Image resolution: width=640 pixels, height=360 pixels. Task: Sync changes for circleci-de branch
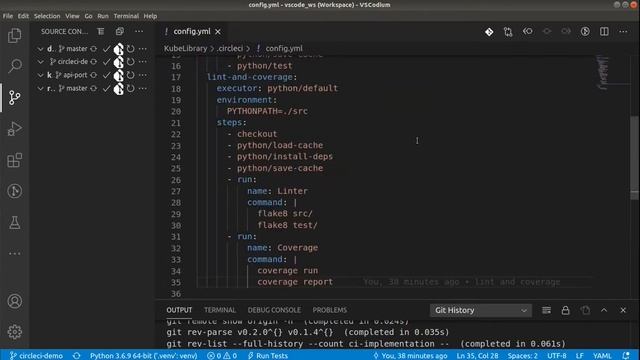93,62
